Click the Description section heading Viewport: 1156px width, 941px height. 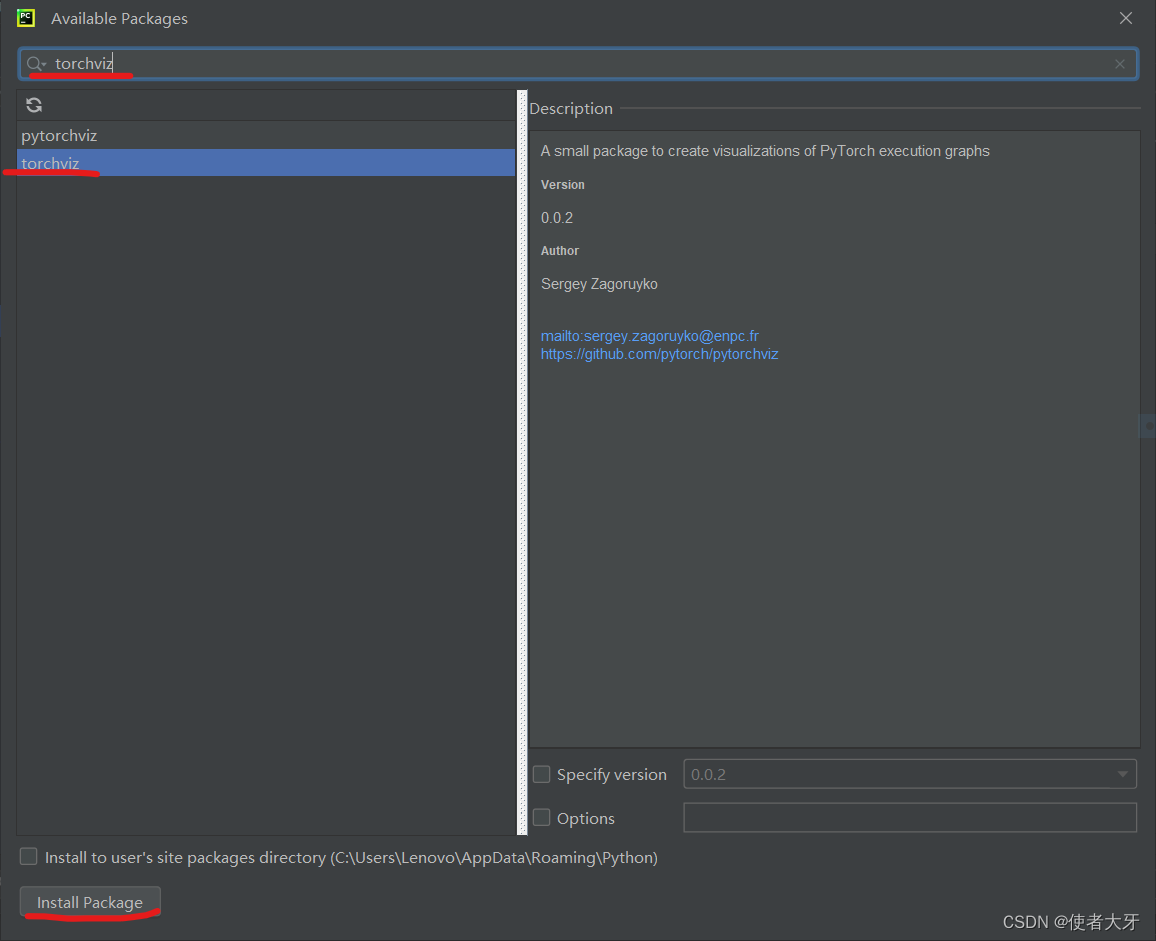[571, 109]
